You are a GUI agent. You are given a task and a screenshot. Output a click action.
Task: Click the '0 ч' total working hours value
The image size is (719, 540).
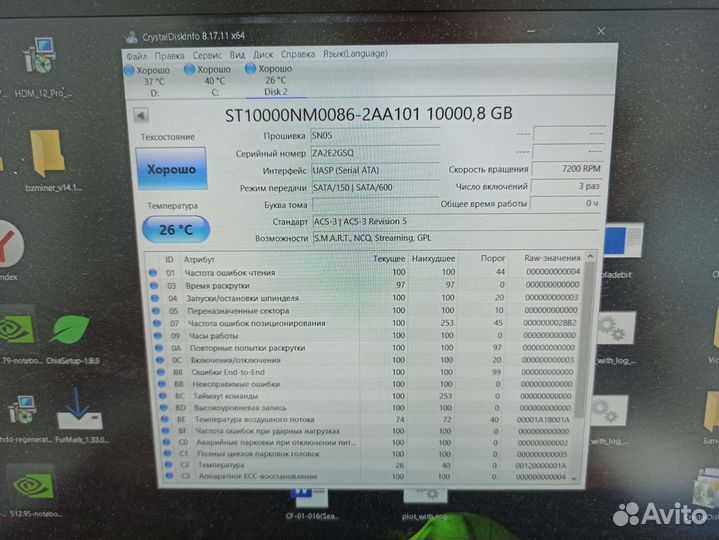[x=564, y=203]
